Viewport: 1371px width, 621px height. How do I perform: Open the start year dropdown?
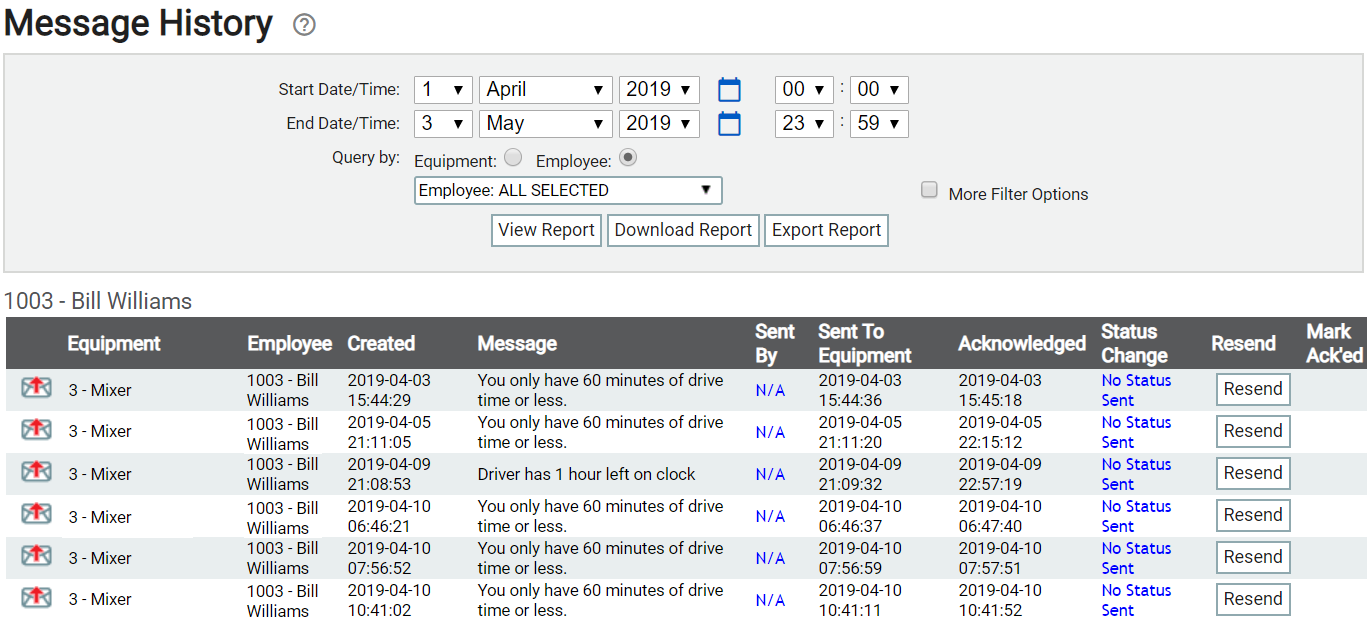click(659, 90)
